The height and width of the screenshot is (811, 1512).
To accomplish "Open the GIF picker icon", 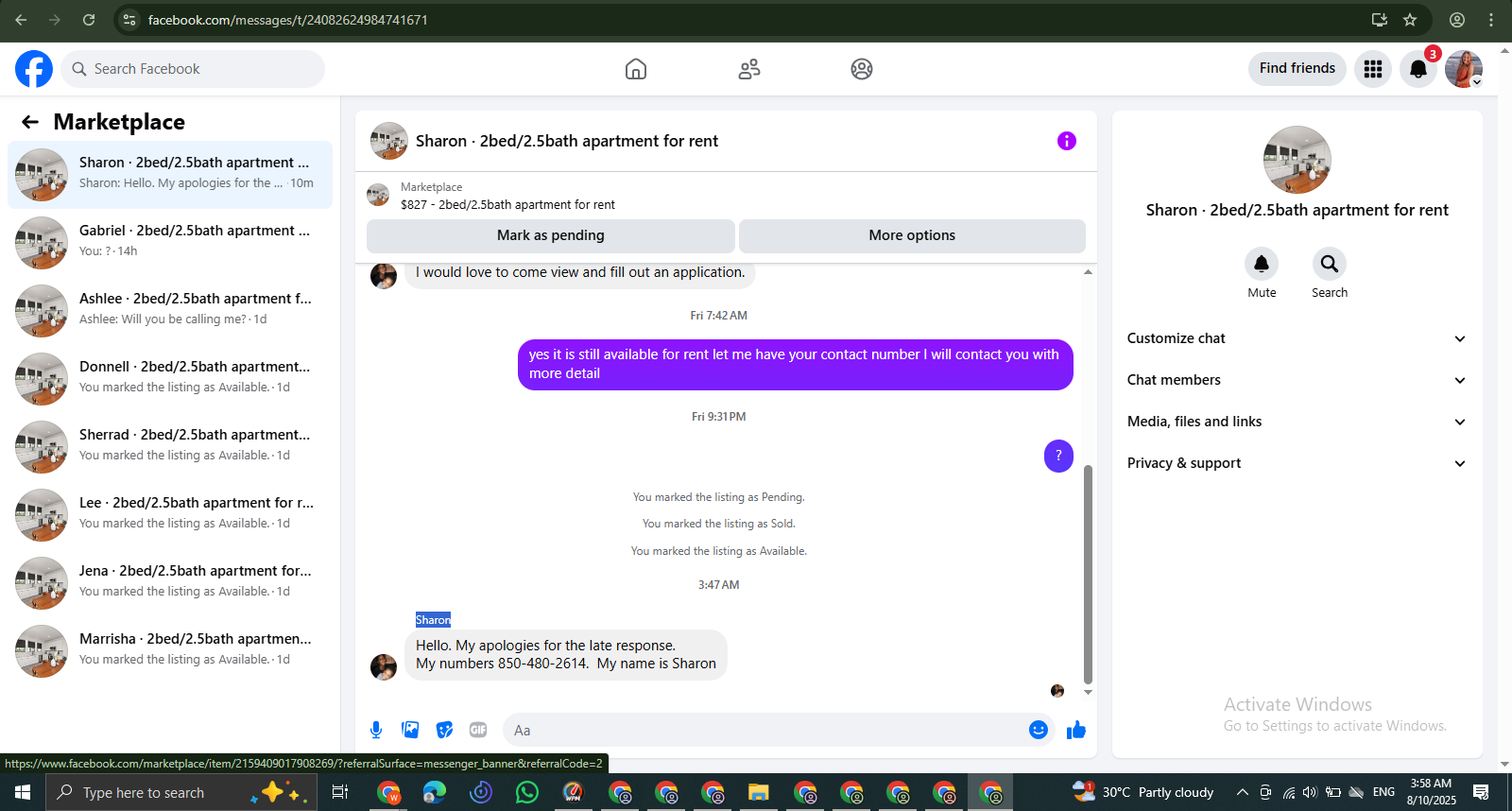I will 478,730.
